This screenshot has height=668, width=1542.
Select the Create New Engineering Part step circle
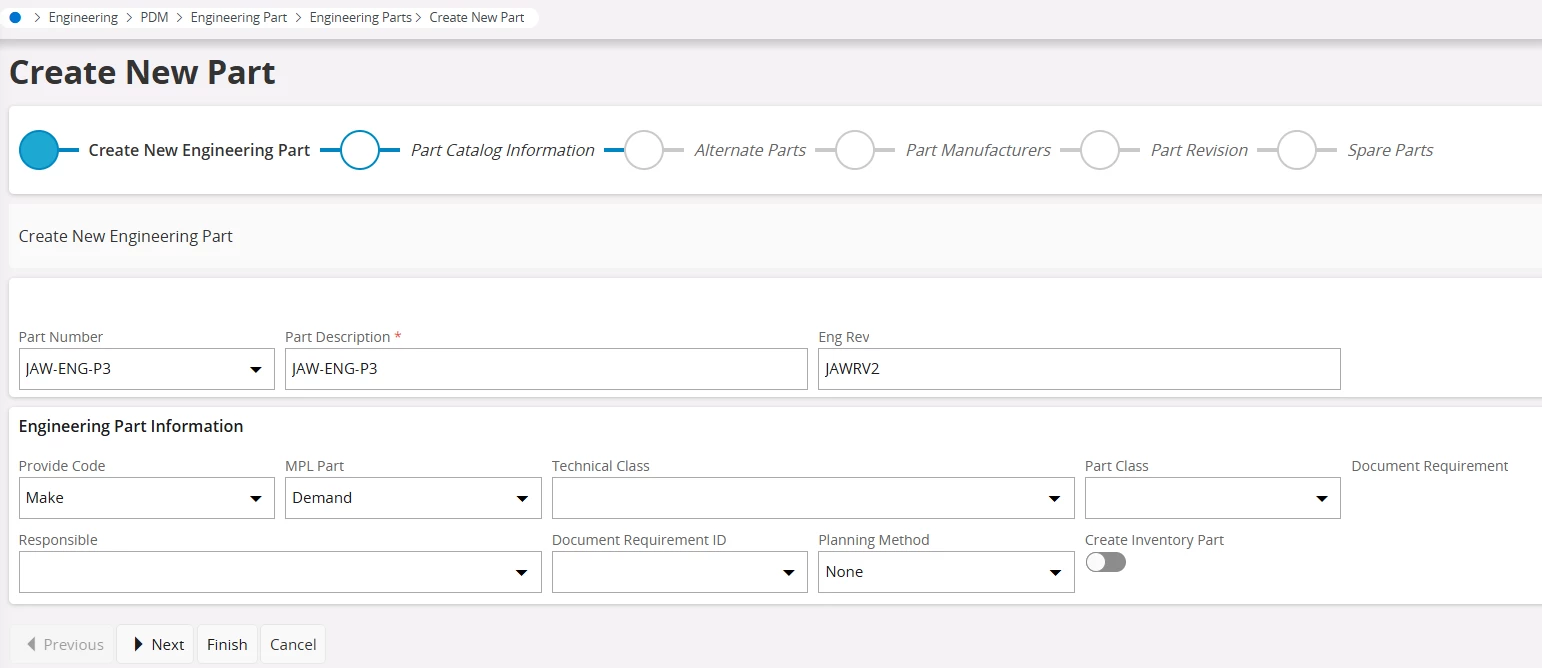coord(39,150)
